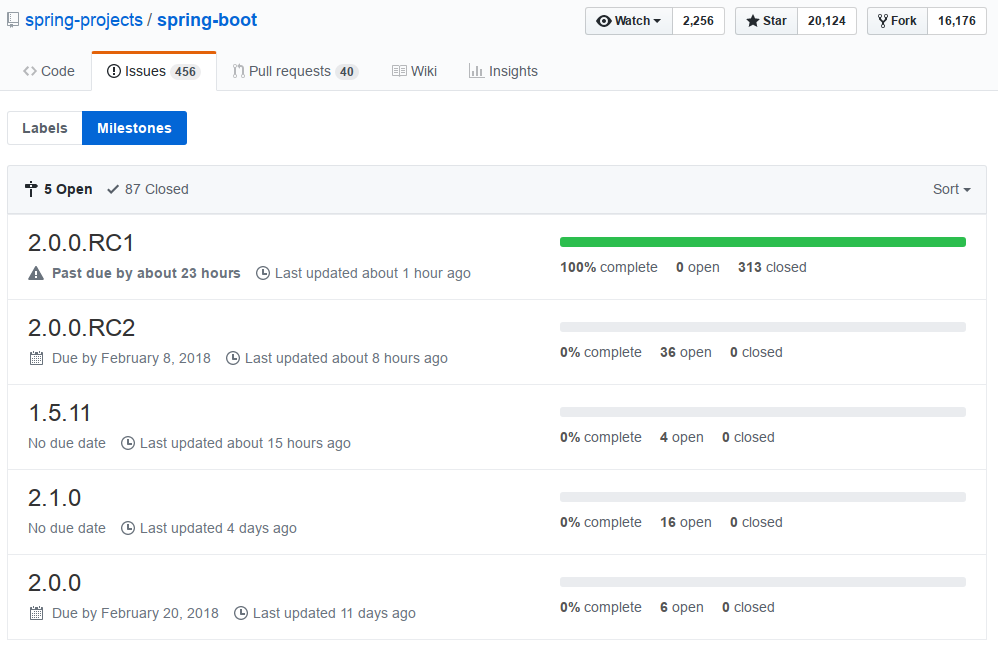Click '6 open' in 2.0.0 row
Image resolution: width=998 pixels, height=649 pixels.
(682, 607)
